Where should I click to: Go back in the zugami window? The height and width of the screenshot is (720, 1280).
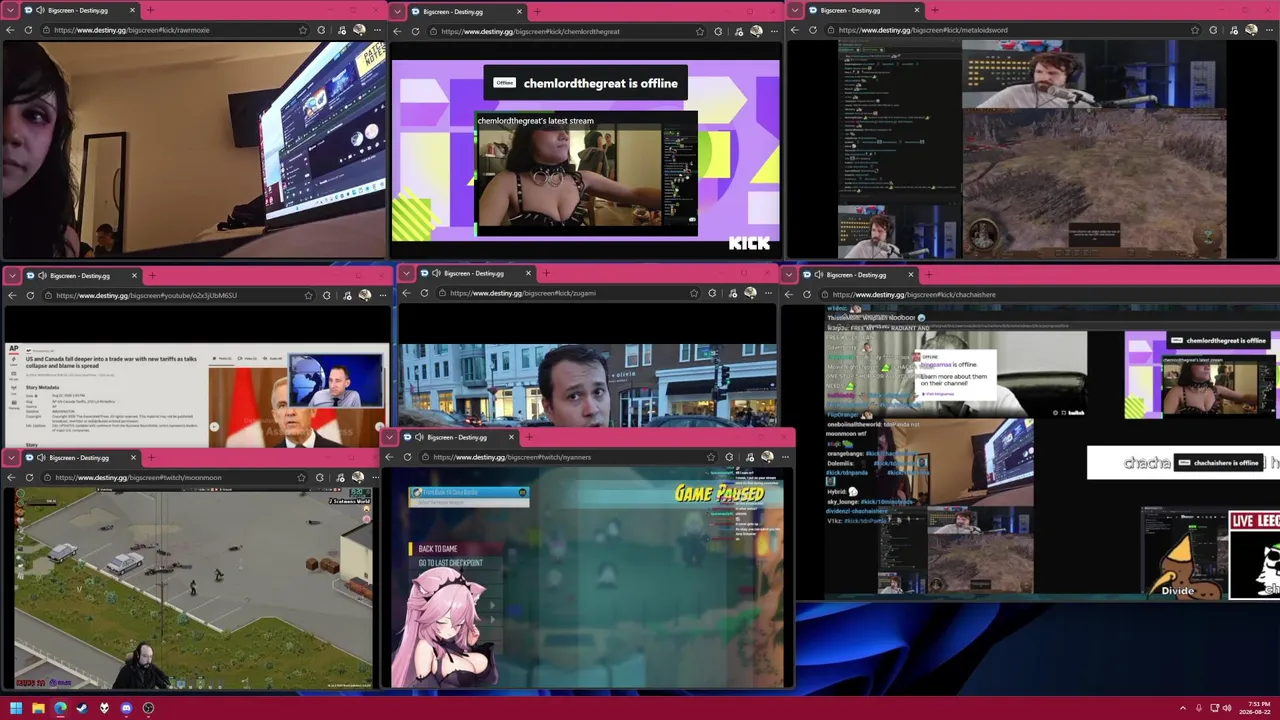tap(406, 293)
